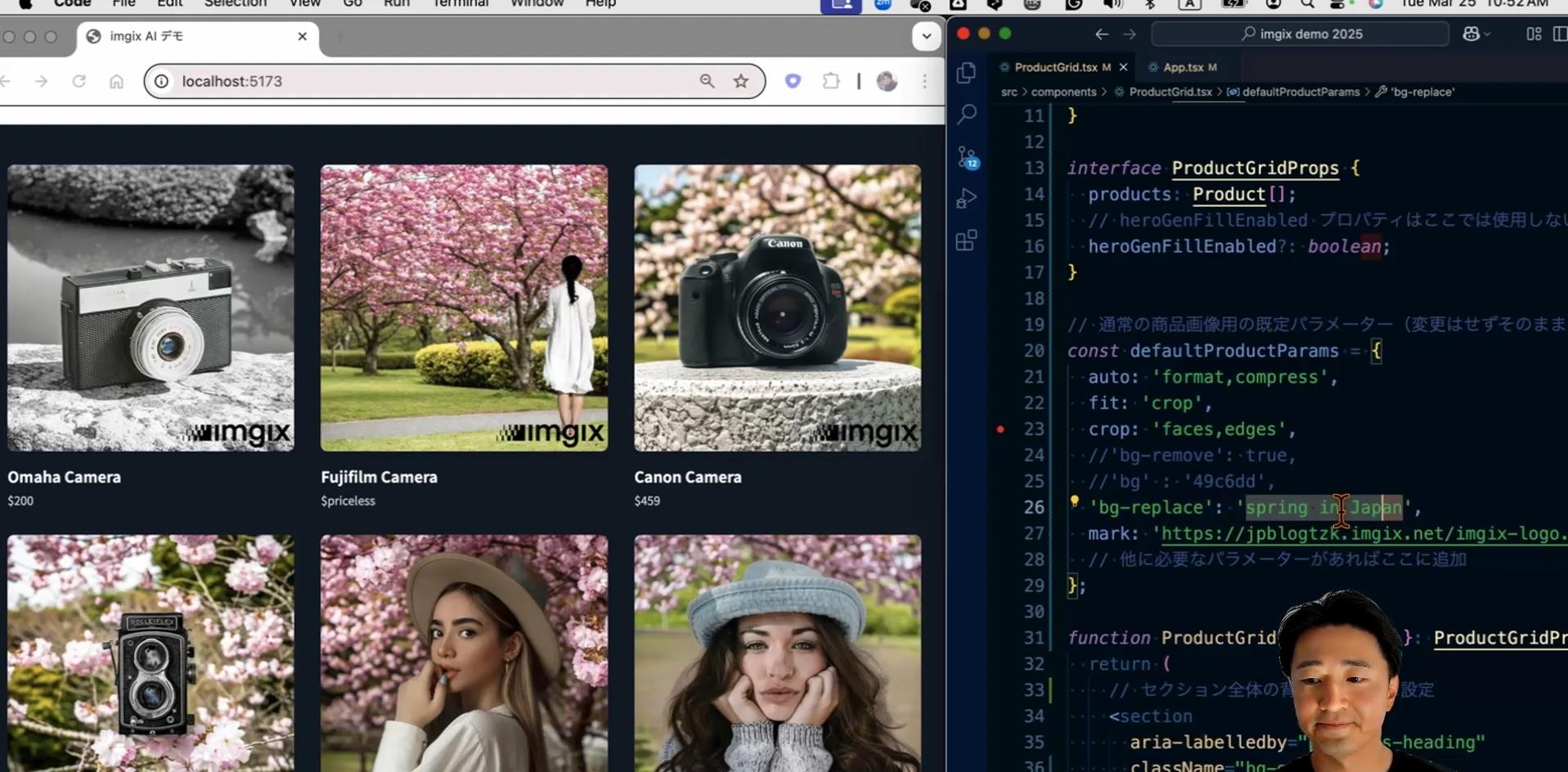Screen dimensions: 1568x772
Task: Go to browser home page icon
Action: [116, 81]
